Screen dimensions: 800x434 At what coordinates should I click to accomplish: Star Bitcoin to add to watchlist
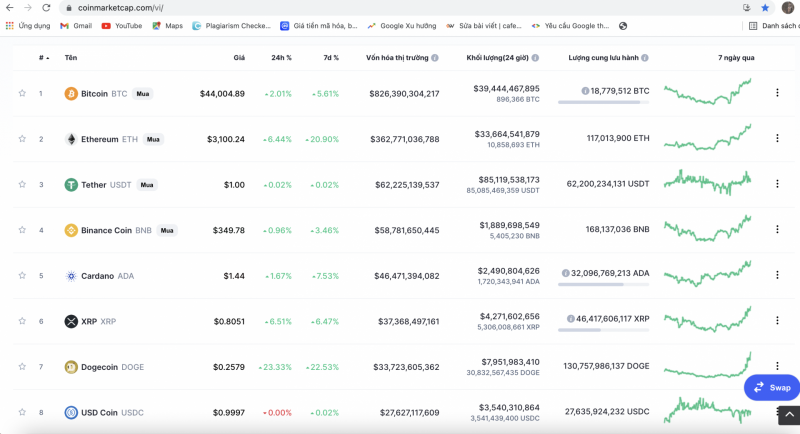(x=22, y=93)
